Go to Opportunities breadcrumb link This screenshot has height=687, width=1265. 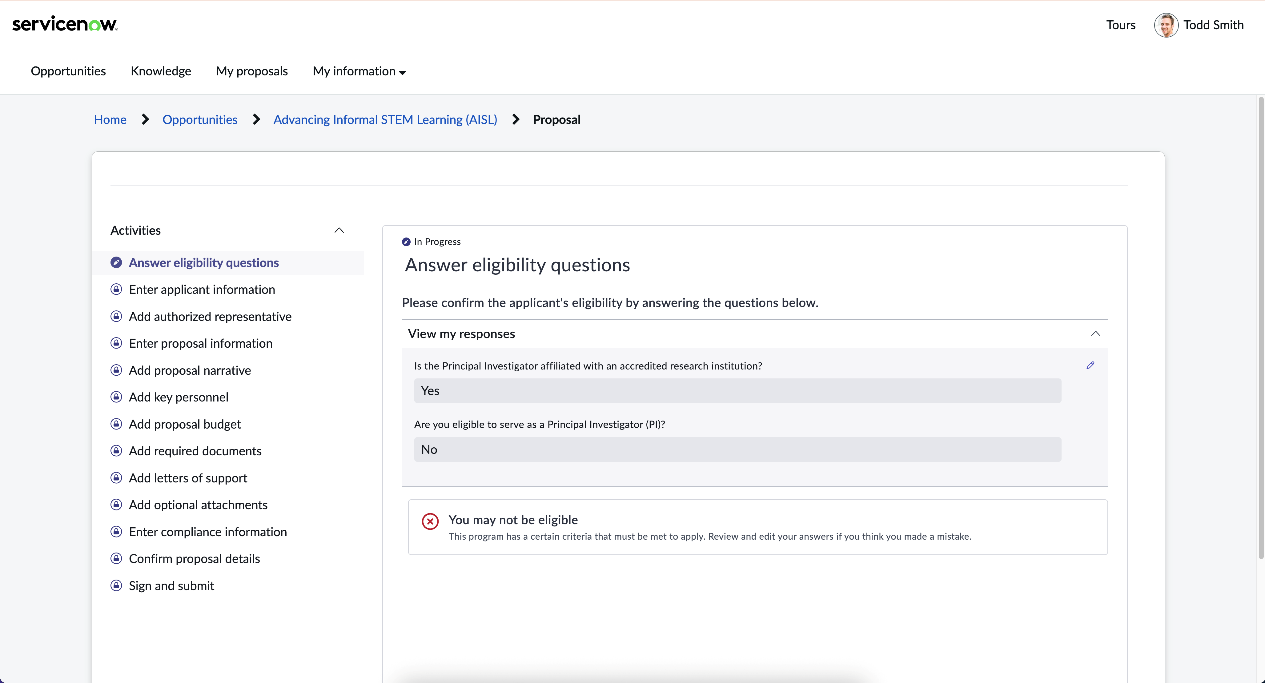pos(200,119)
